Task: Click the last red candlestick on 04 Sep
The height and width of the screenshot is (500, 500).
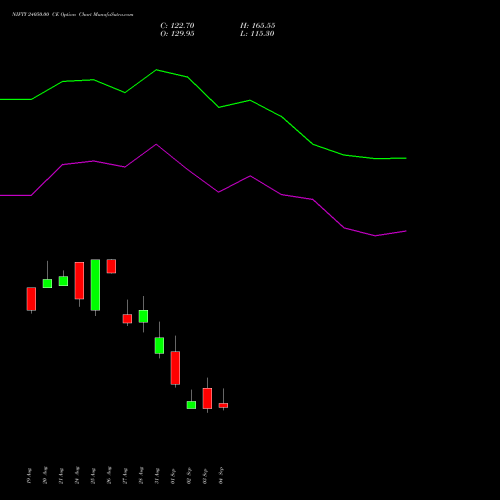Action: click(223, 405)
